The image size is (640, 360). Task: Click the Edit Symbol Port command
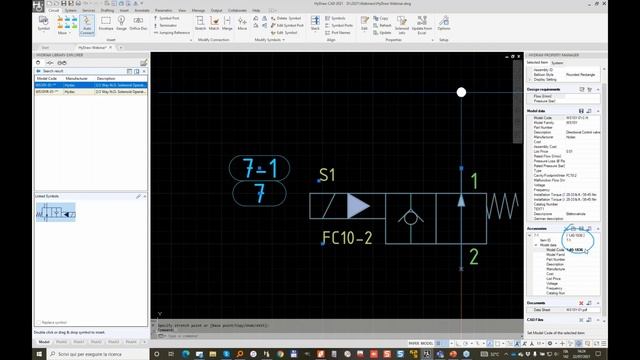coord(287,25)
